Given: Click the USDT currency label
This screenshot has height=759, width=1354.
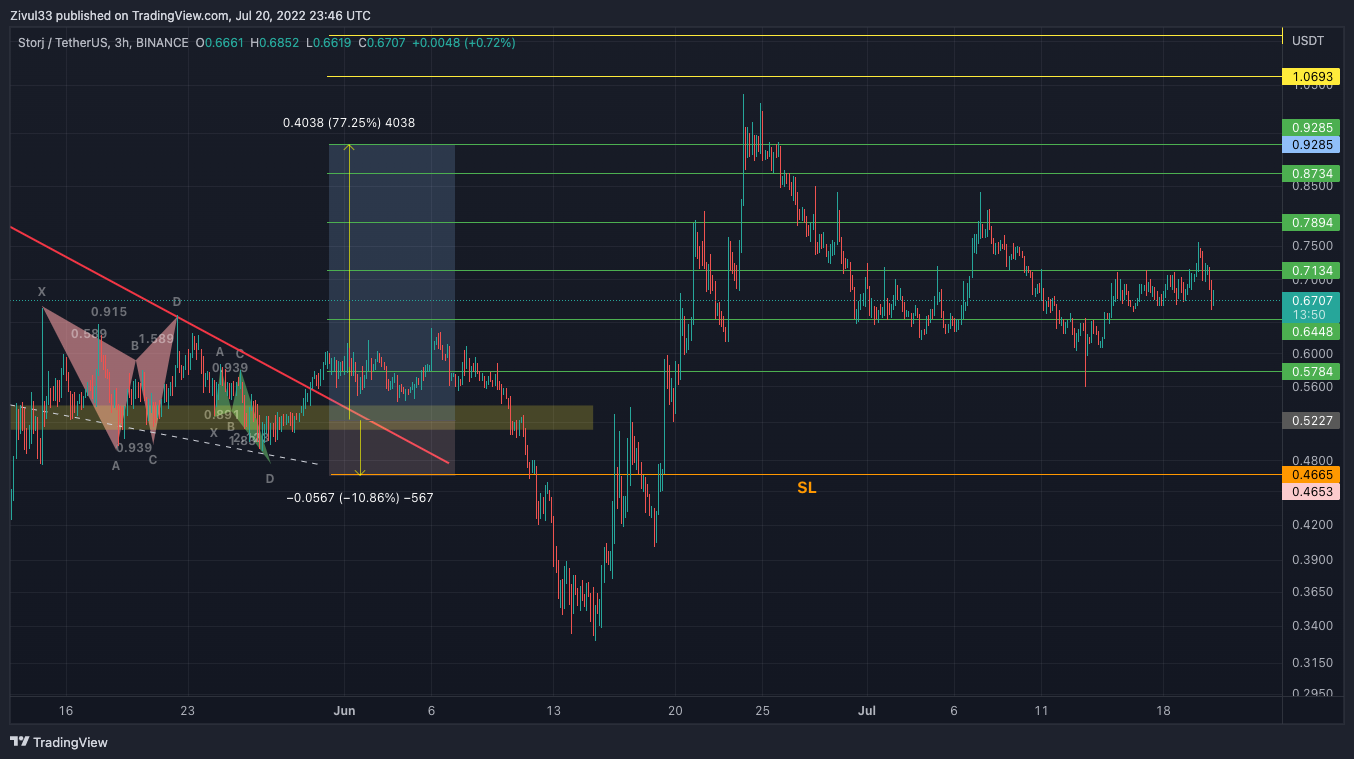Looking at the screenshot, I should pos(1308,41).
